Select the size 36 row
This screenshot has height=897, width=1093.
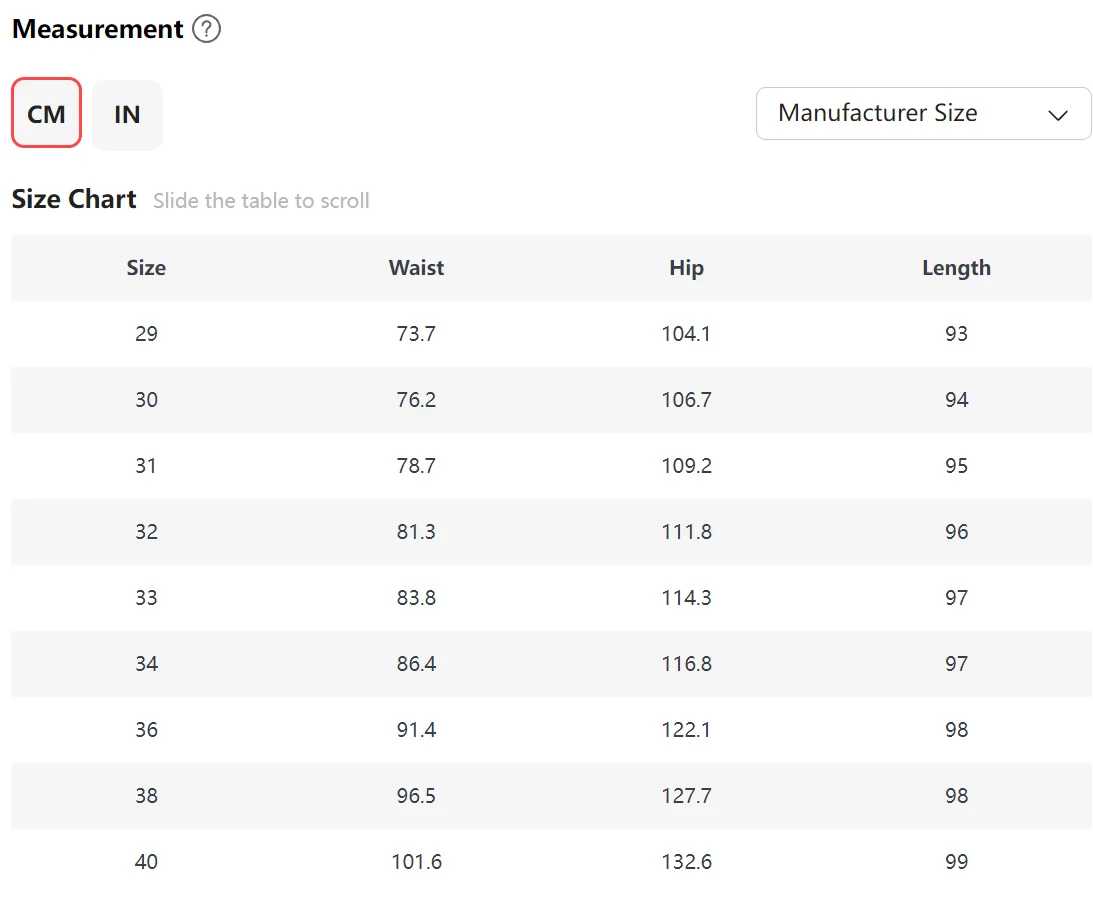pos(146,730)
